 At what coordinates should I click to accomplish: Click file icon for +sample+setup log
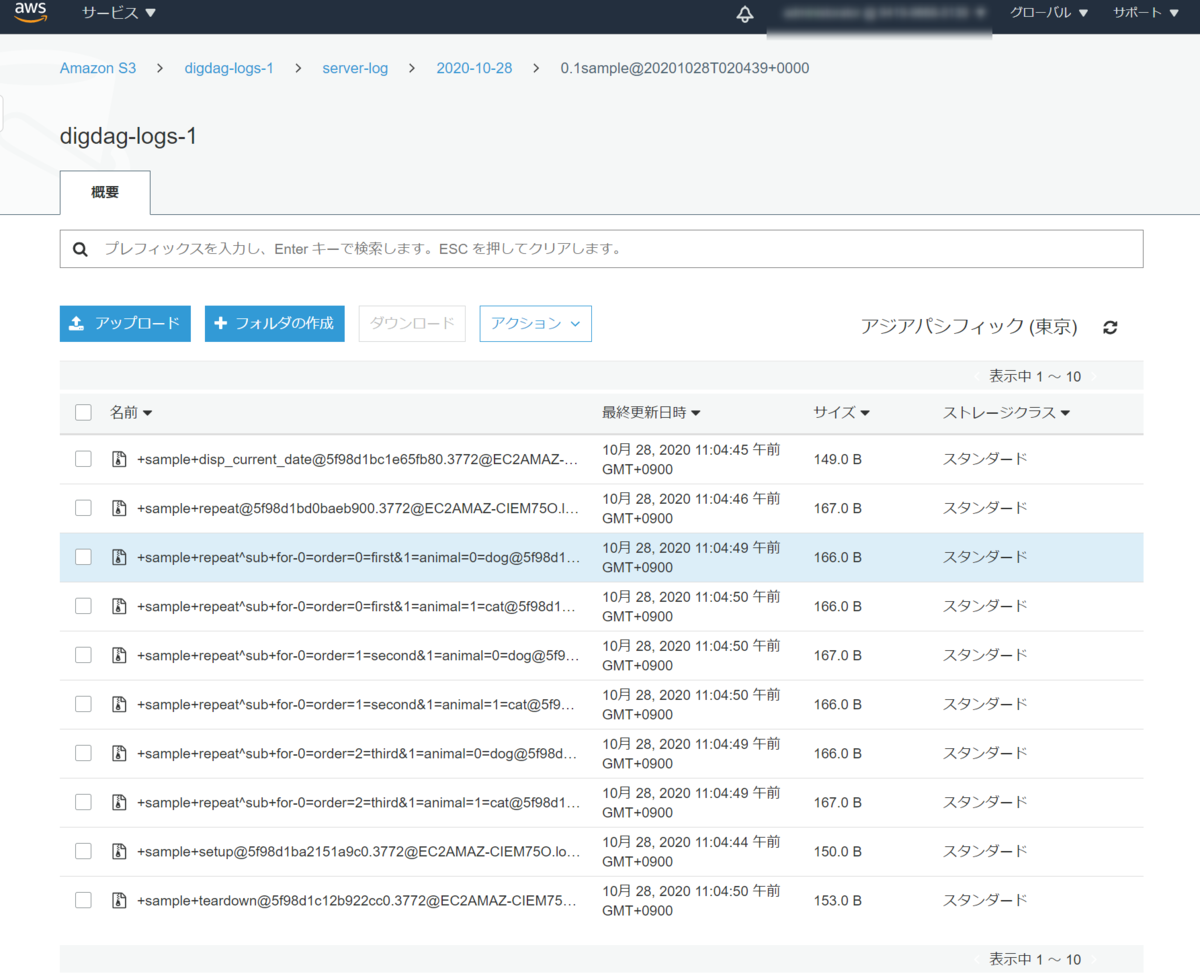pos(119,851)
